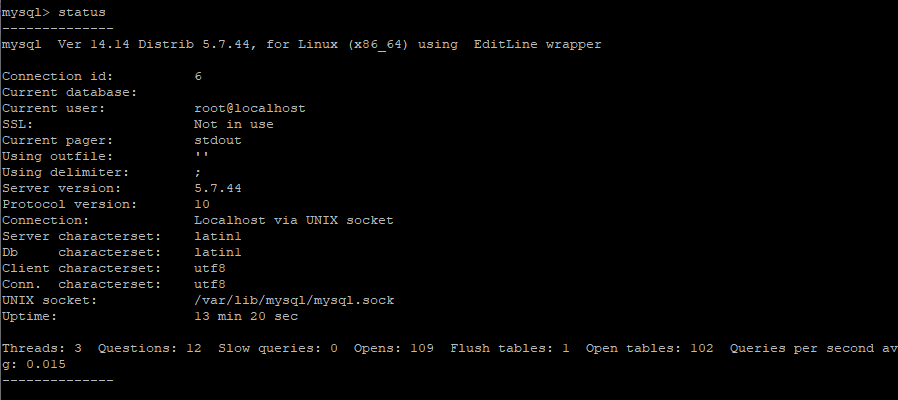Click the utf8 value for Client characterset
The image size is (898, 400).
tap(209, 268)
